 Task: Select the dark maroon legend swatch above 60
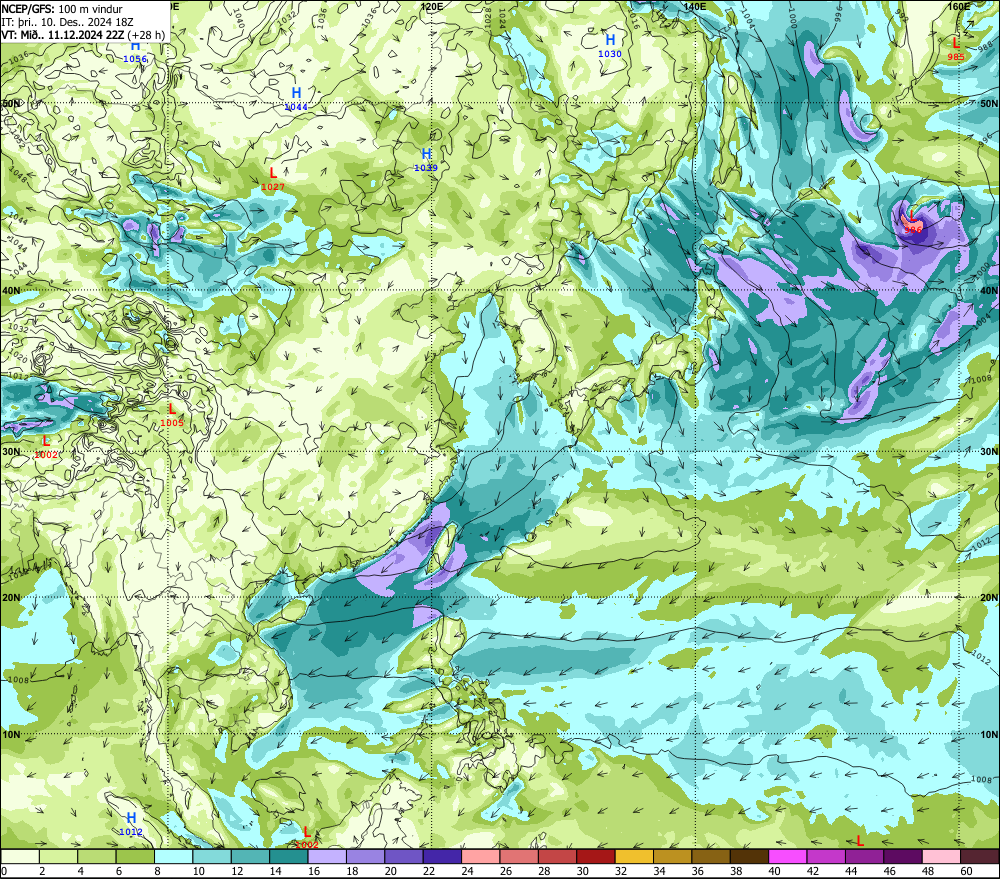[x=979, y=856]
